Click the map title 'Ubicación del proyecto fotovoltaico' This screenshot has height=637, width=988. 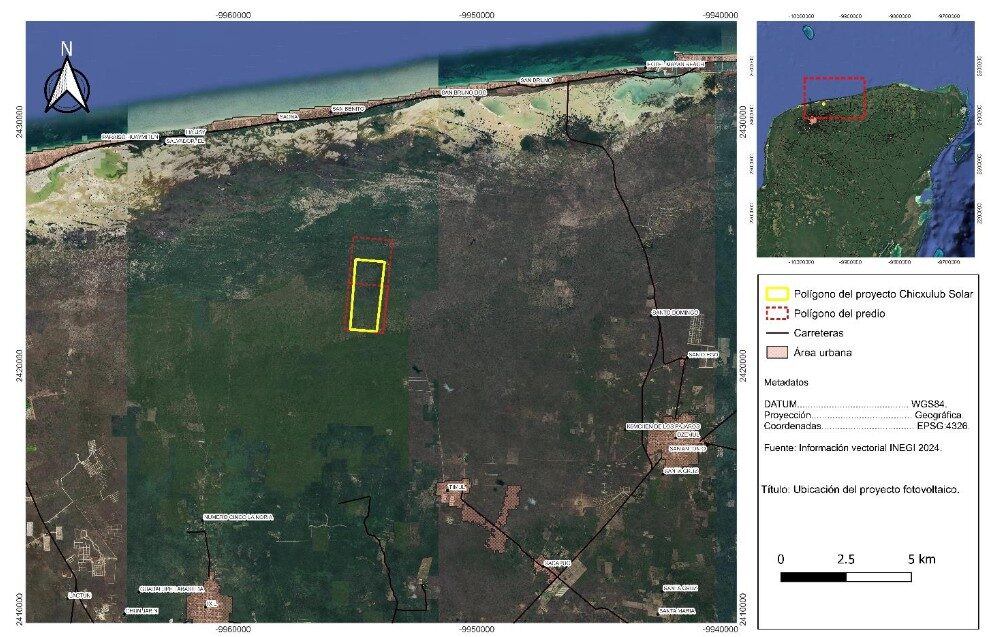click(861, 489)
